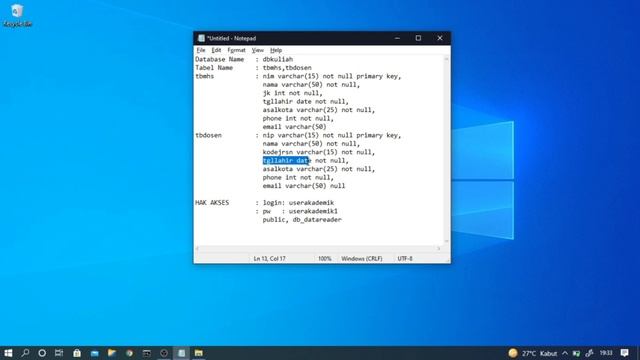Click 'userakademik1' password text
The height and width of the screenshot is (360, 640).
[x=313, y=211]
